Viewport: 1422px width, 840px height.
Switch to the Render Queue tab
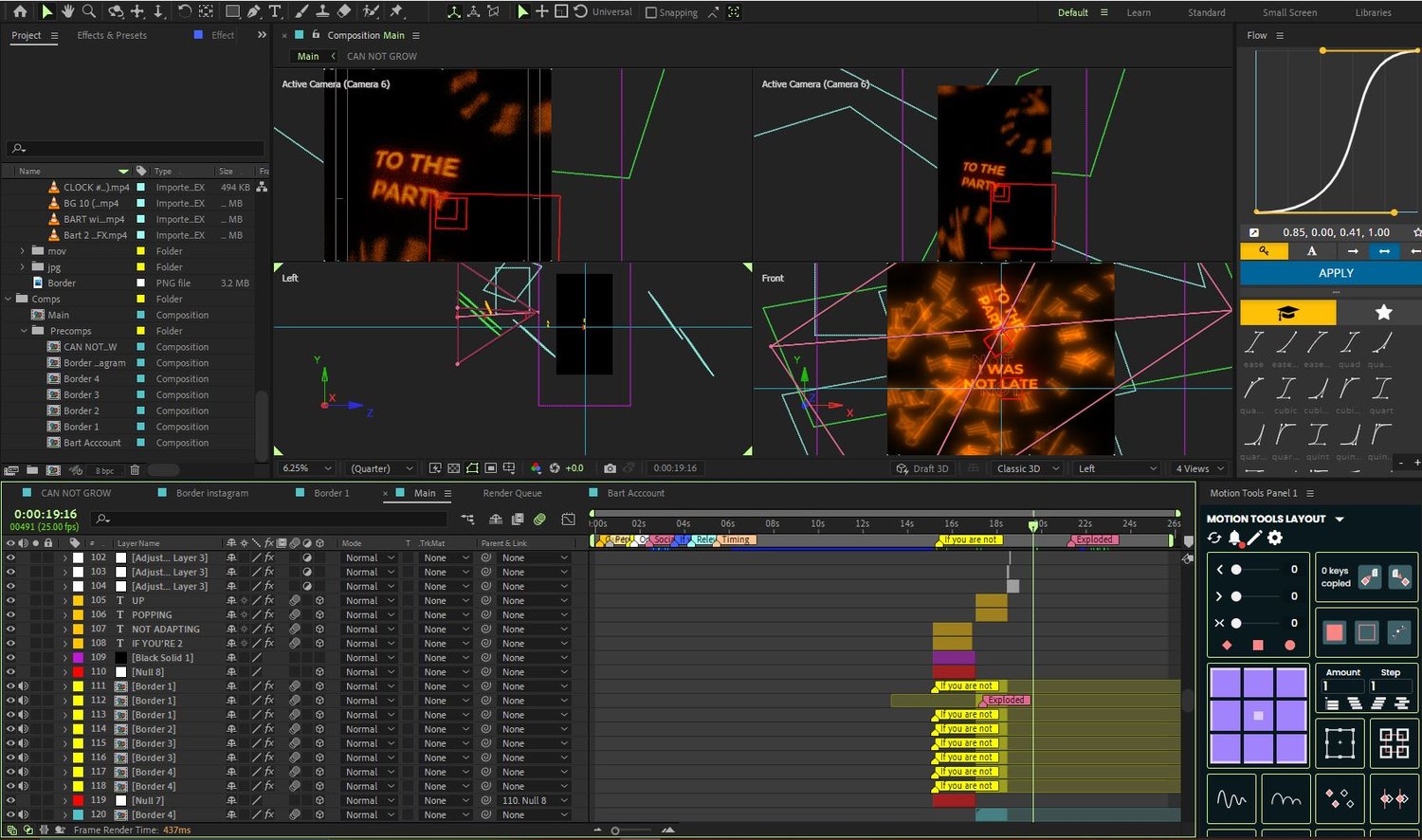click(512, 493)
